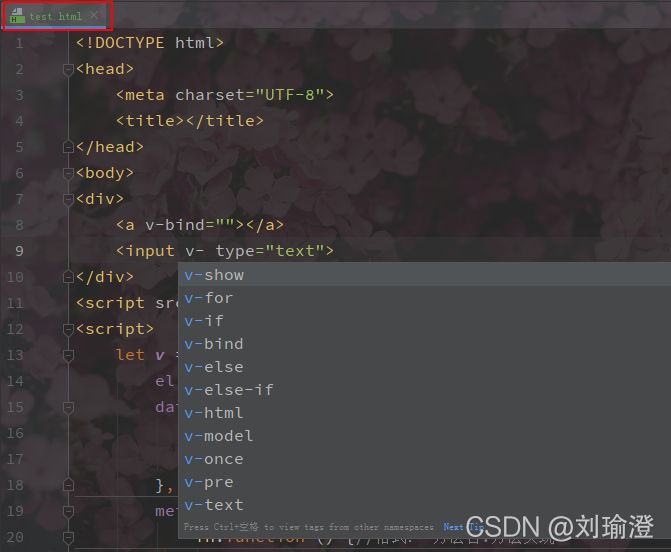Choose v-bind in autocomplete popup
This screenshot has height=552, width=671.
[x=425, y=344]
